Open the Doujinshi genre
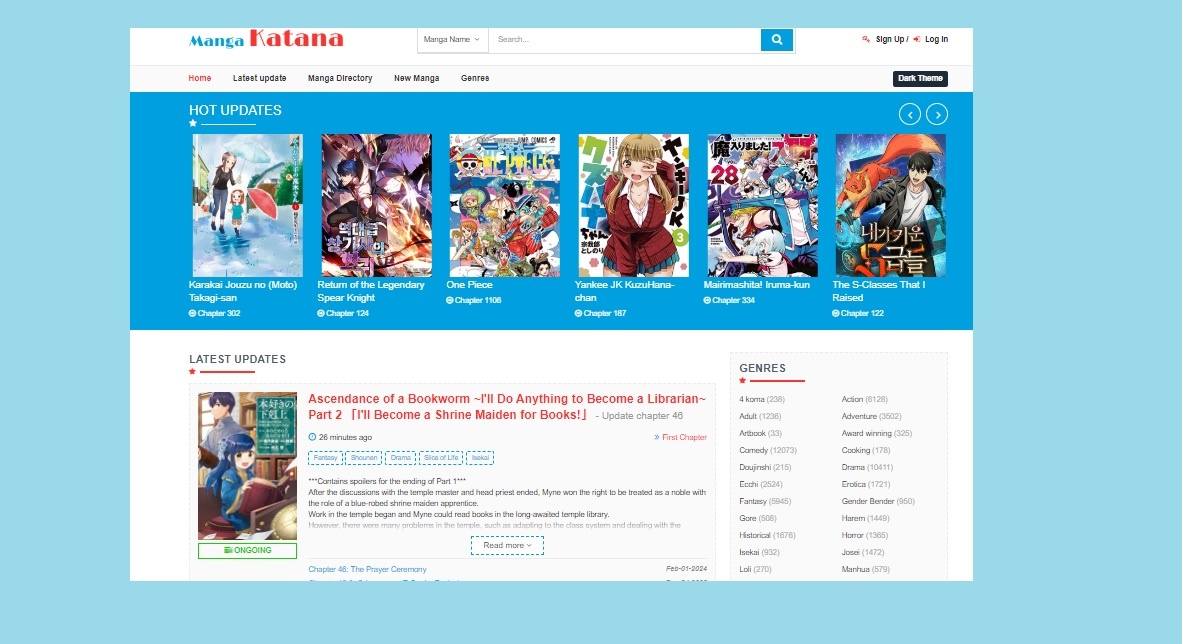The image size is (1182, 644). click(x=765, y=468)
